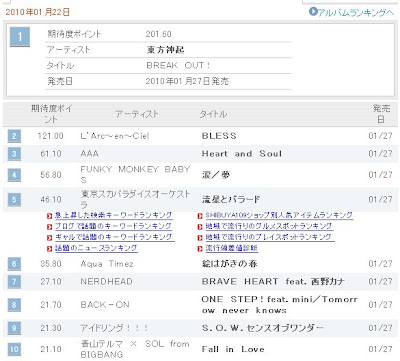This screenshot has height=361, width=400.
Task: Click the タイトル column header
Action: click(213, 114)
